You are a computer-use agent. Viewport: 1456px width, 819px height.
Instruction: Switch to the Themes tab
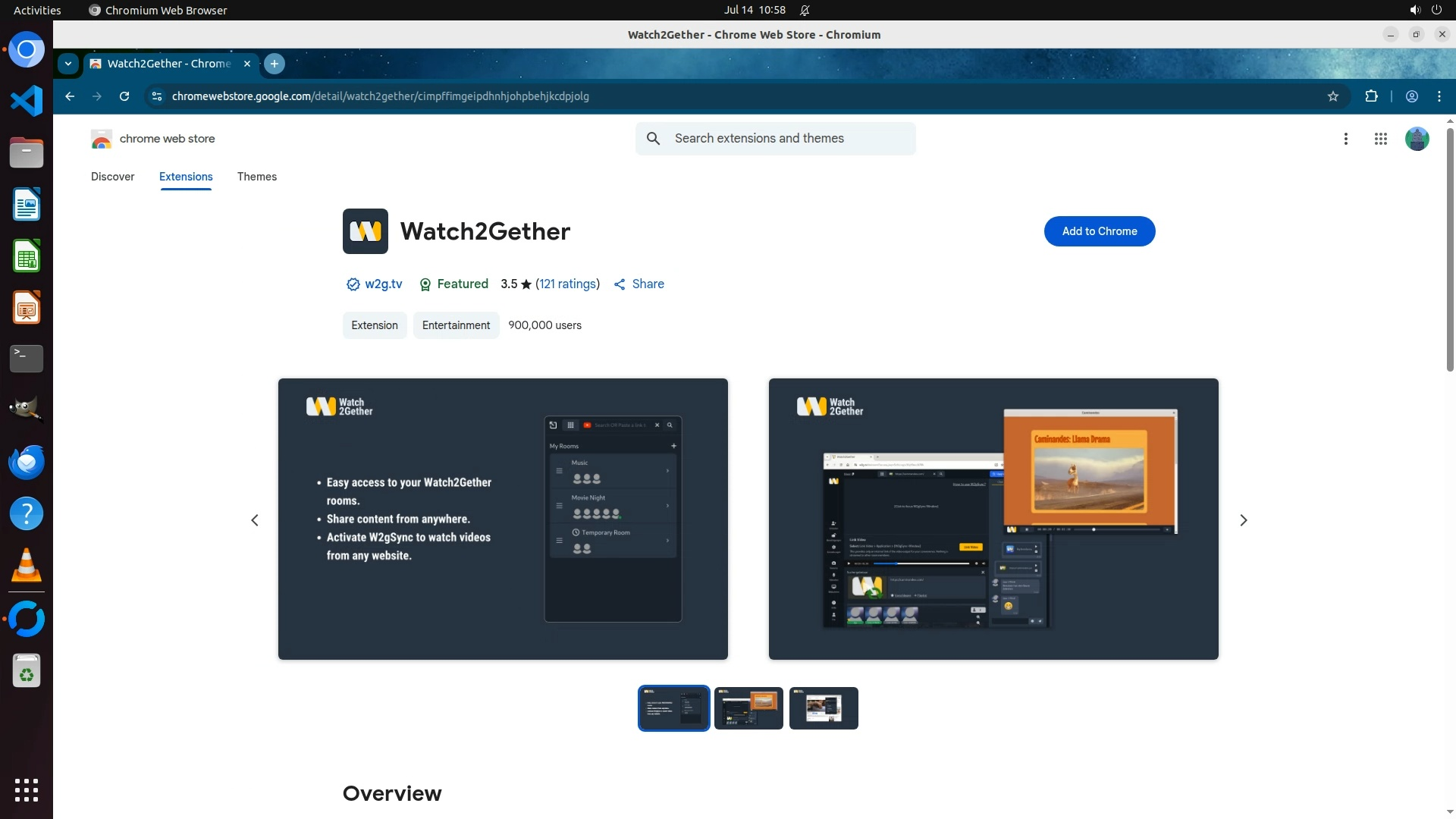tap(256, 177)
